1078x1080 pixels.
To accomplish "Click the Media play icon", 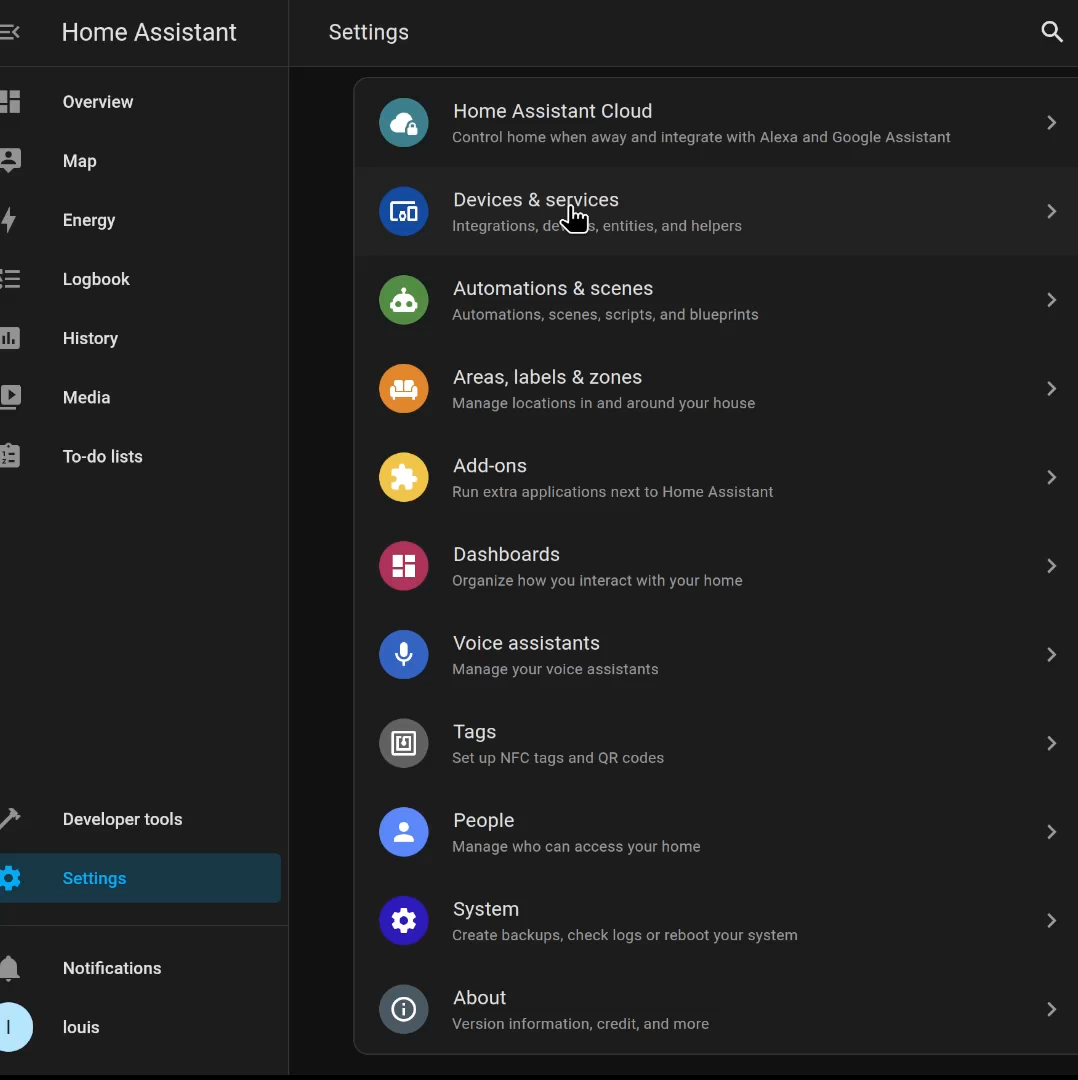I will [10, 397].
